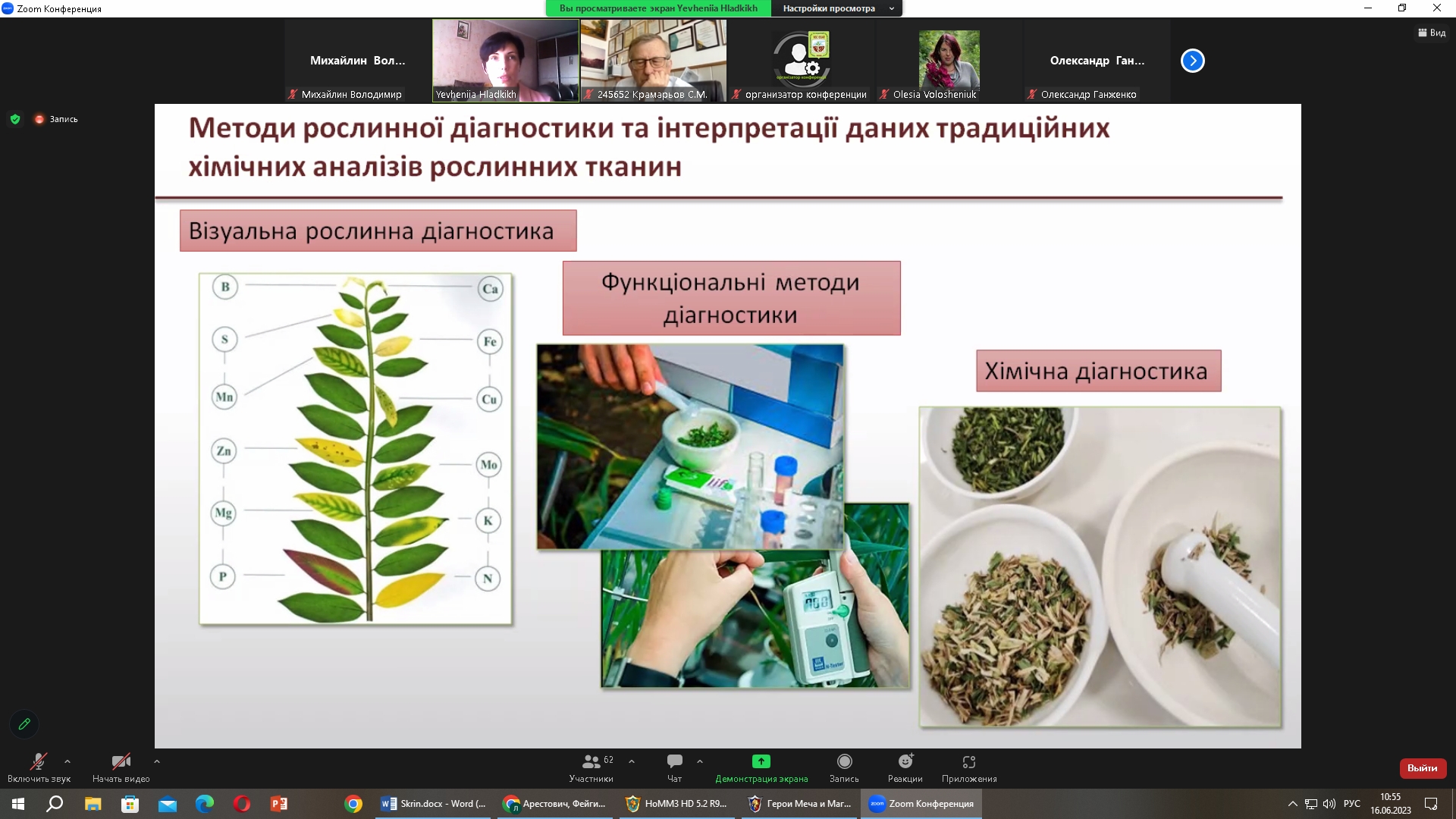This screenshot has height=819, width=1456.
Task: Turn on camera with Начать видео
Action: coord(121,767)
